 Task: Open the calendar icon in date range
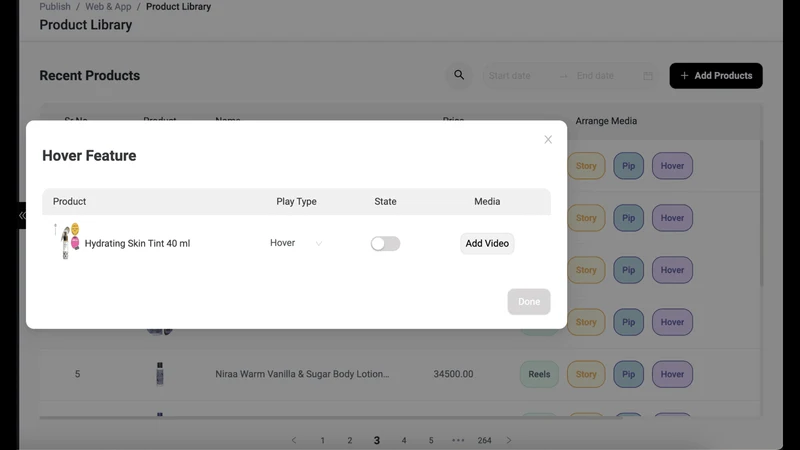click(648, 76)
